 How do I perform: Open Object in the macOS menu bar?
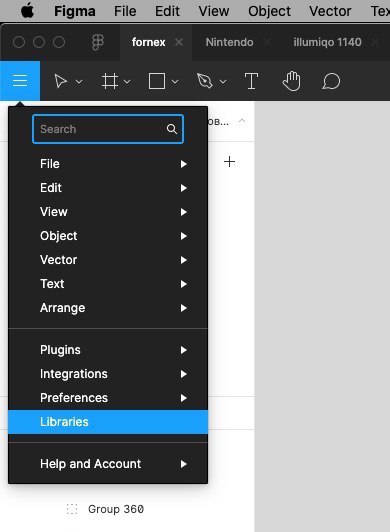click(x=269, y=12)
